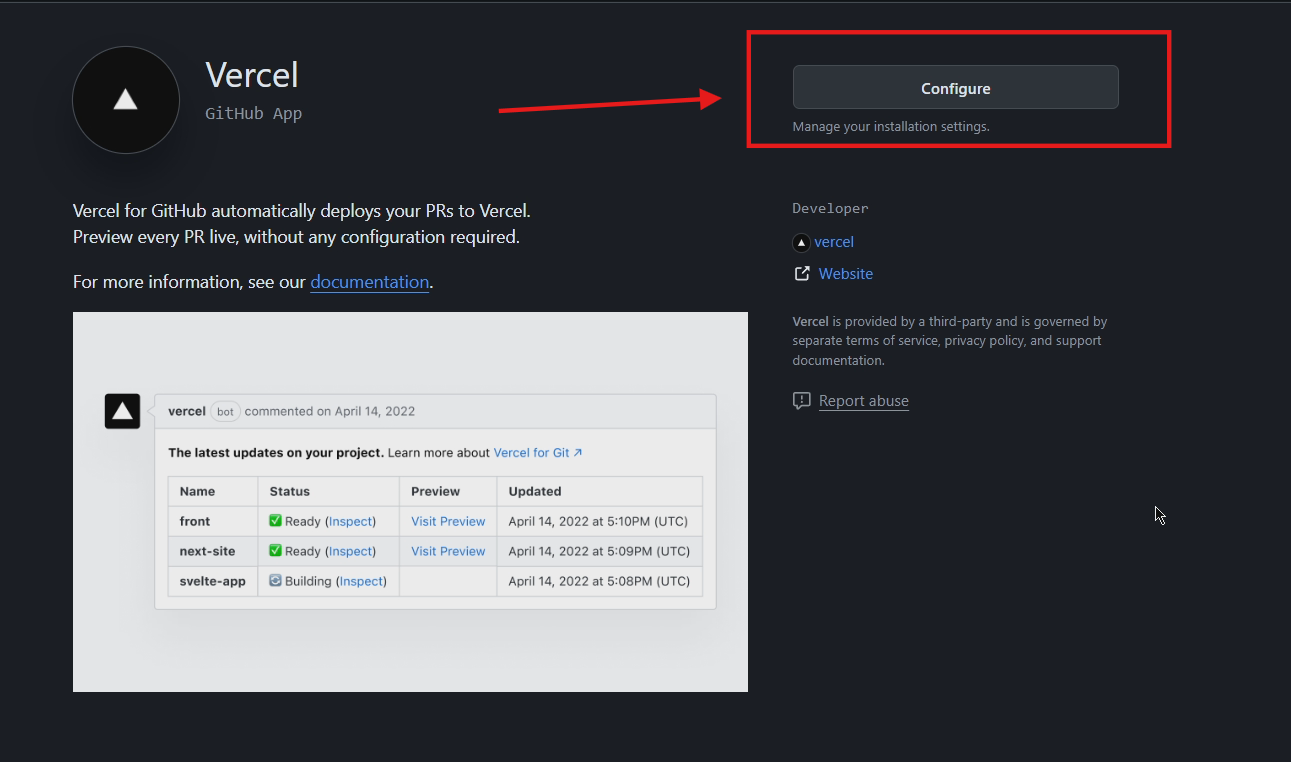Open the documentation link
Viewport: 1291px width, 762px height.
point(370,282)
